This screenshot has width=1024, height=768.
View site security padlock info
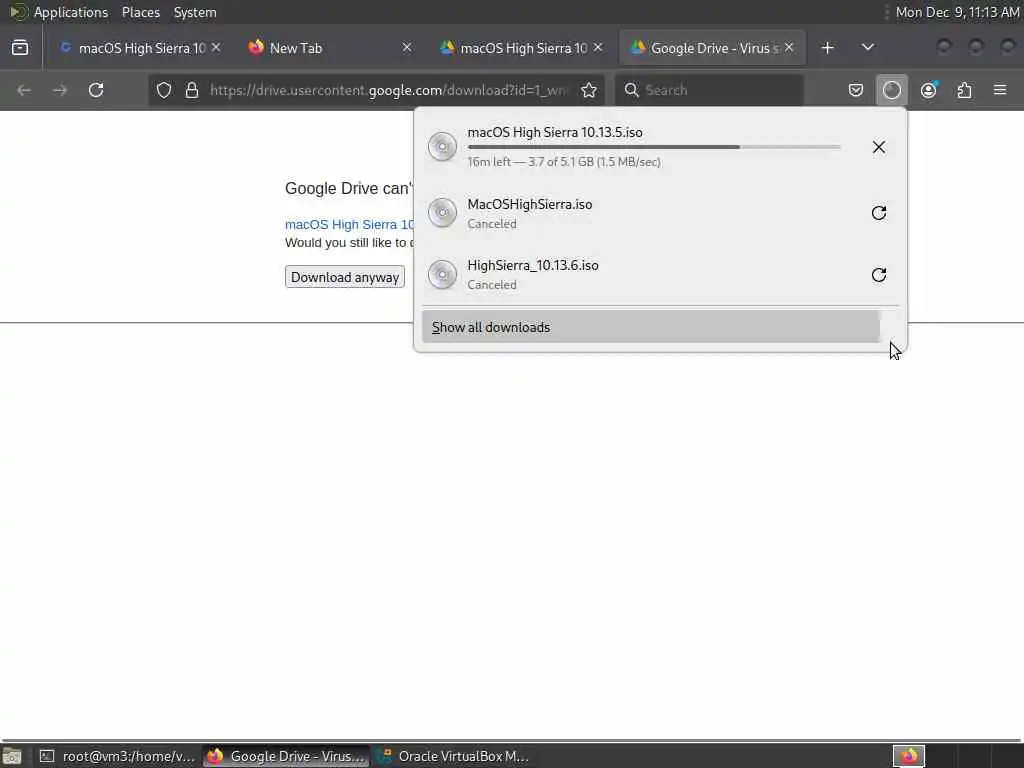coord(191,90)
